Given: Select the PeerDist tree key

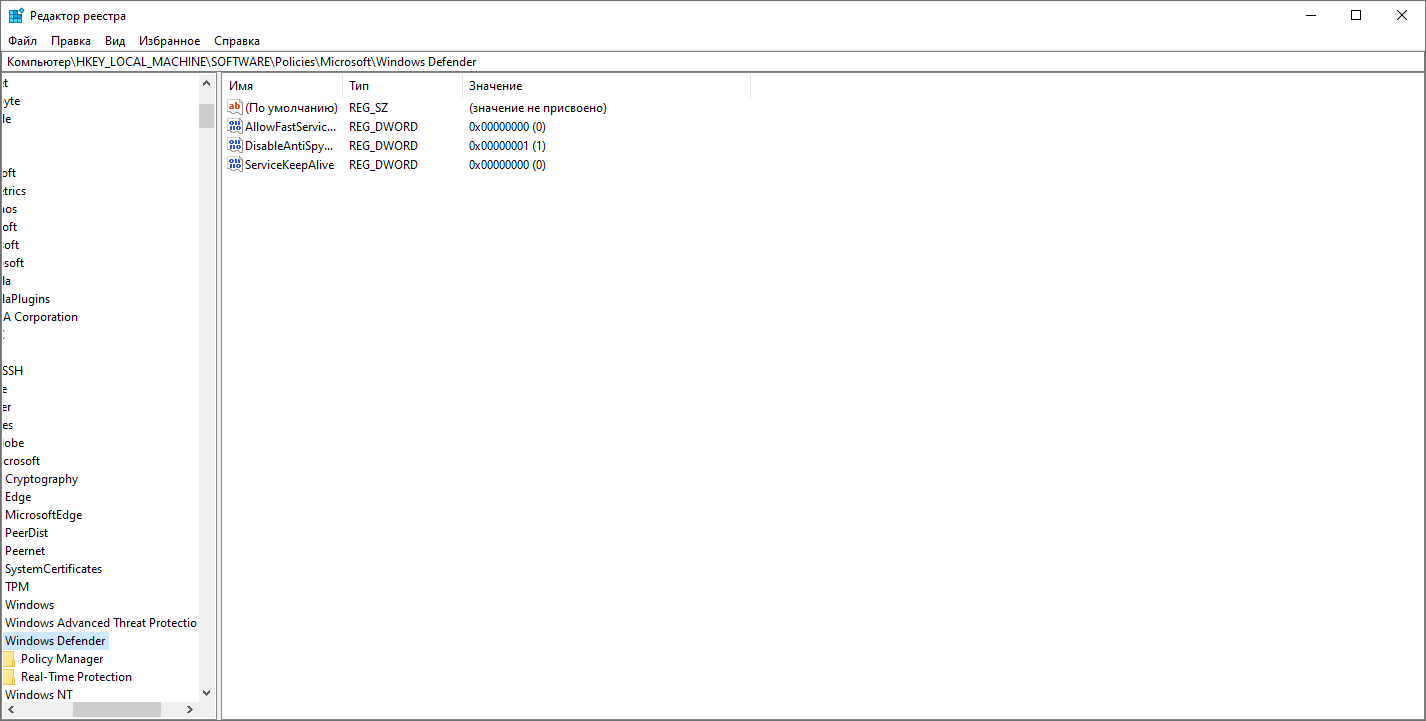Looking at the screenshot, I should click(x=27, y=533).
